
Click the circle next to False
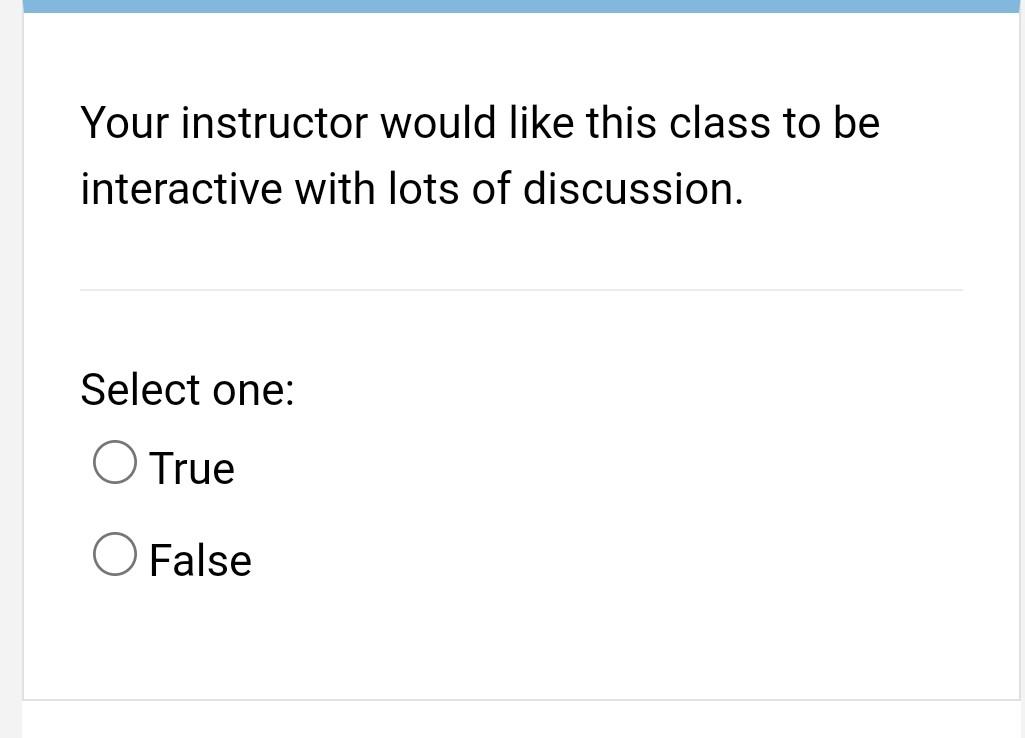point(115,554)
